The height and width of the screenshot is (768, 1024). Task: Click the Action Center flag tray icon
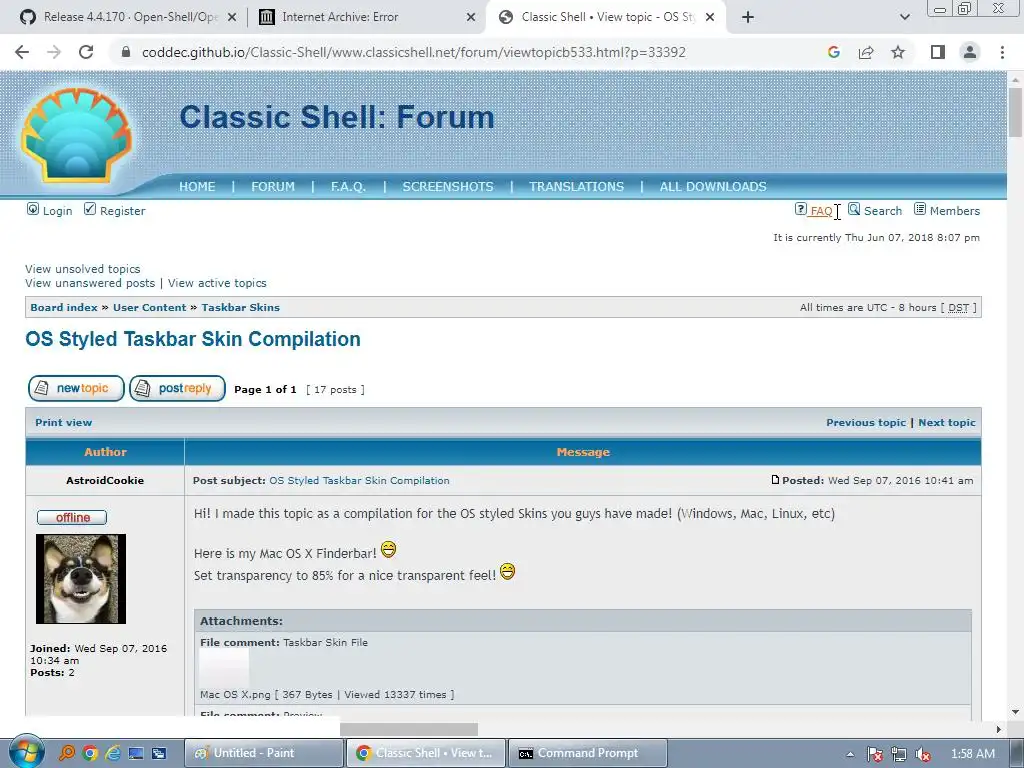[874, 754]
